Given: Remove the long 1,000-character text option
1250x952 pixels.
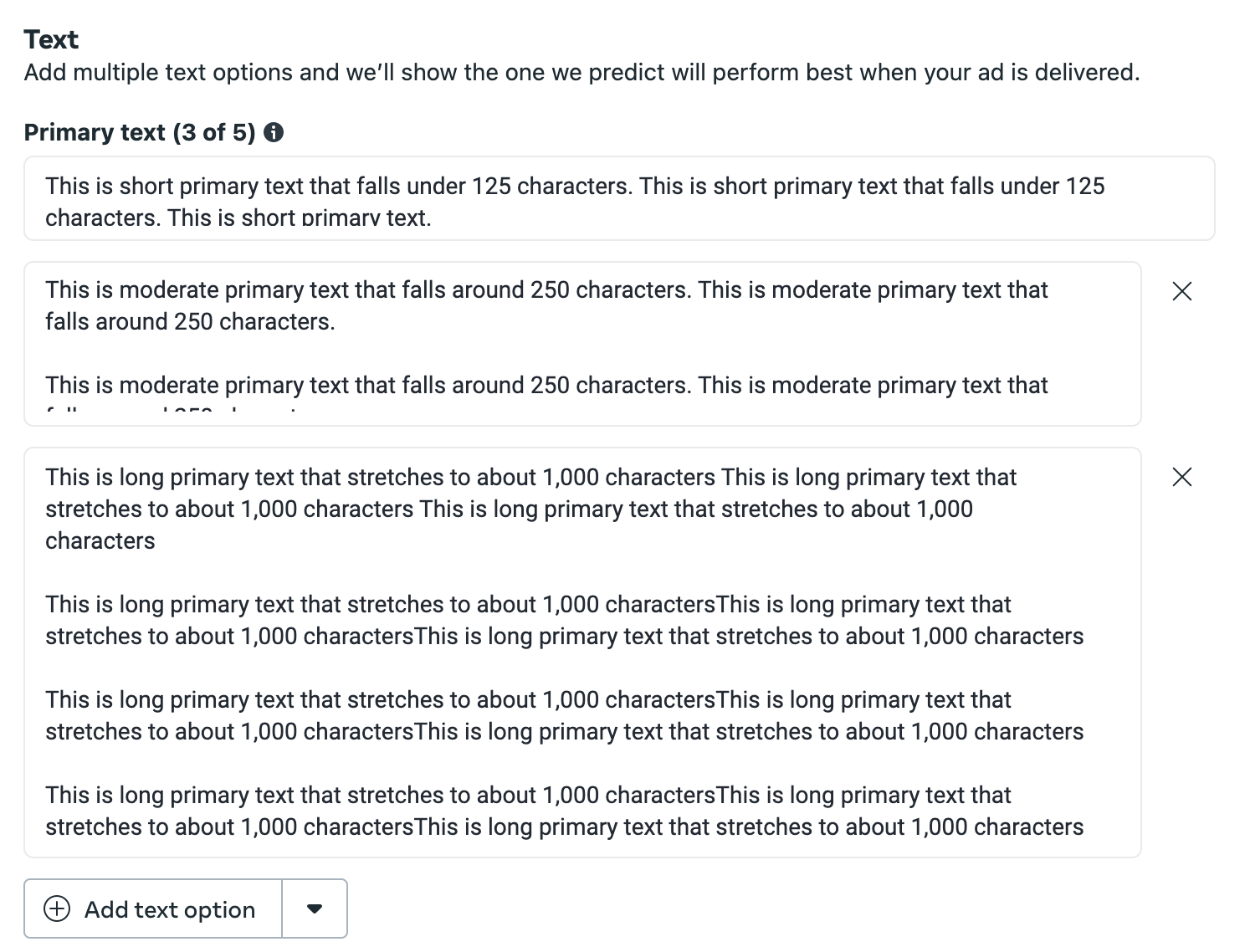Looking at the screenshot, I should (1182, 477).
